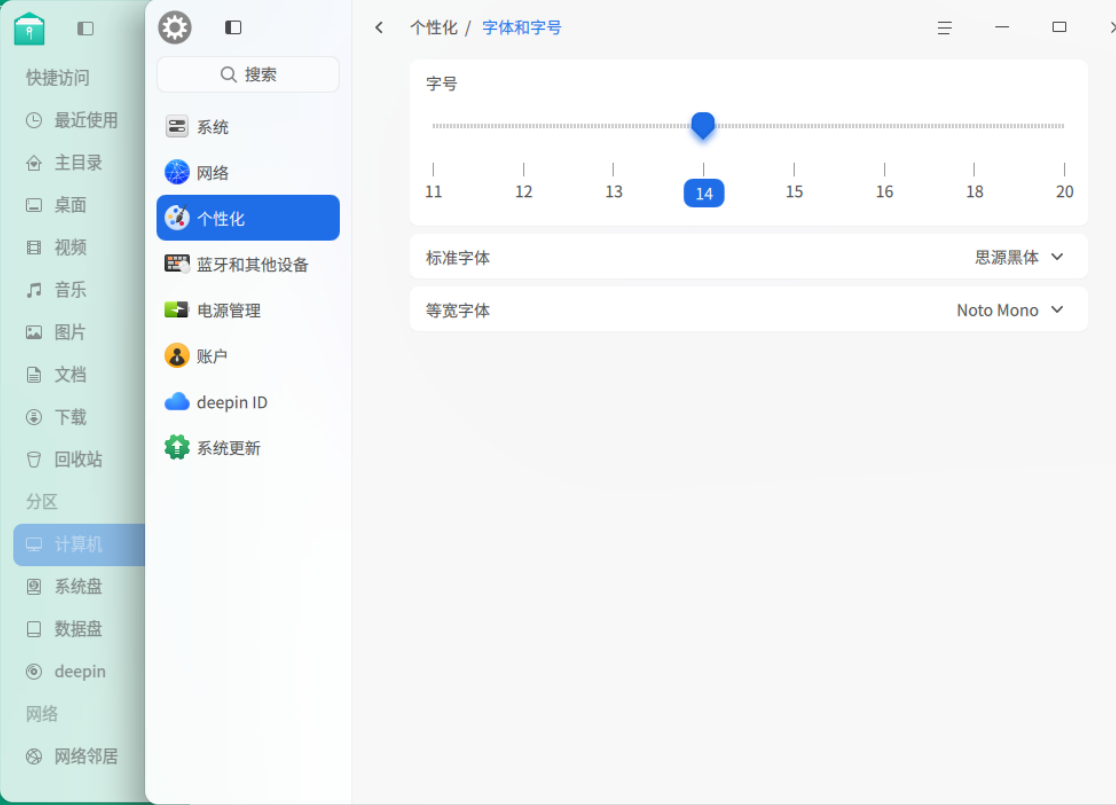Open the Downloads folder in sidebar
Viewport: 1116px width, 805px height.
78,416
